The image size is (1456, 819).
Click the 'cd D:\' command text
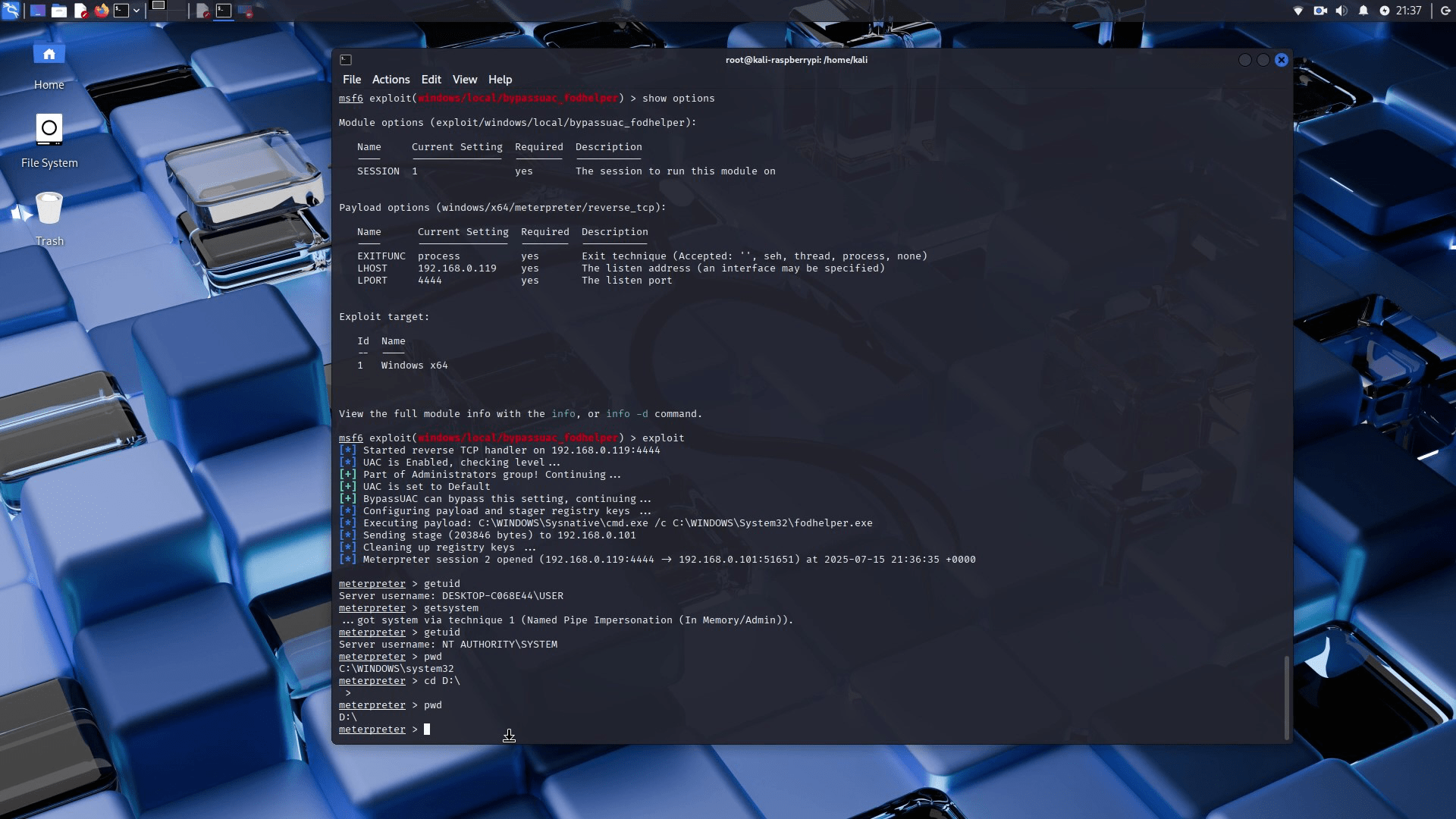tap(442, 681)
